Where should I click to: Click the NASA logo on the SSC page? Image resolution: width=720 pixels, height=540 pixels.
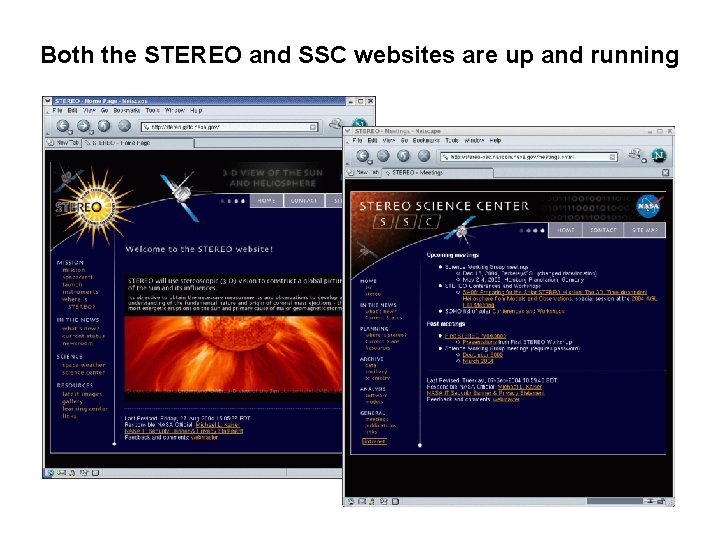tap(649, 206)
